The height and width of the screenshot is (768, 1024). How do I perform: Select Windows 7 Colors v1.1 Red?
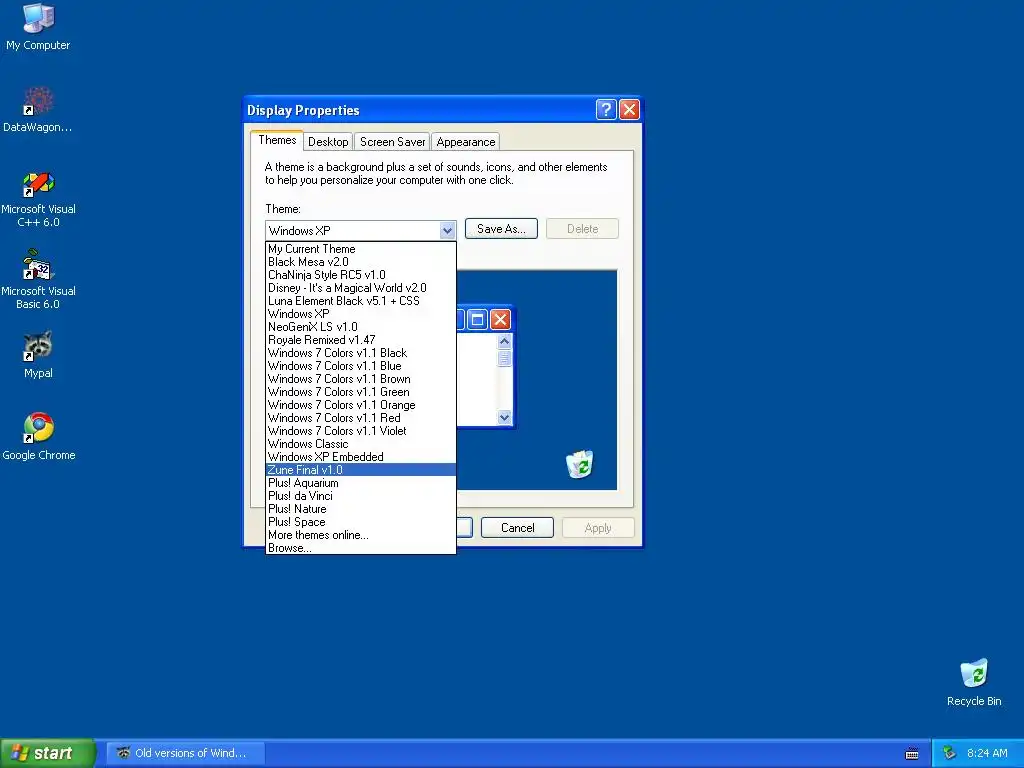[x=360, y=418]
